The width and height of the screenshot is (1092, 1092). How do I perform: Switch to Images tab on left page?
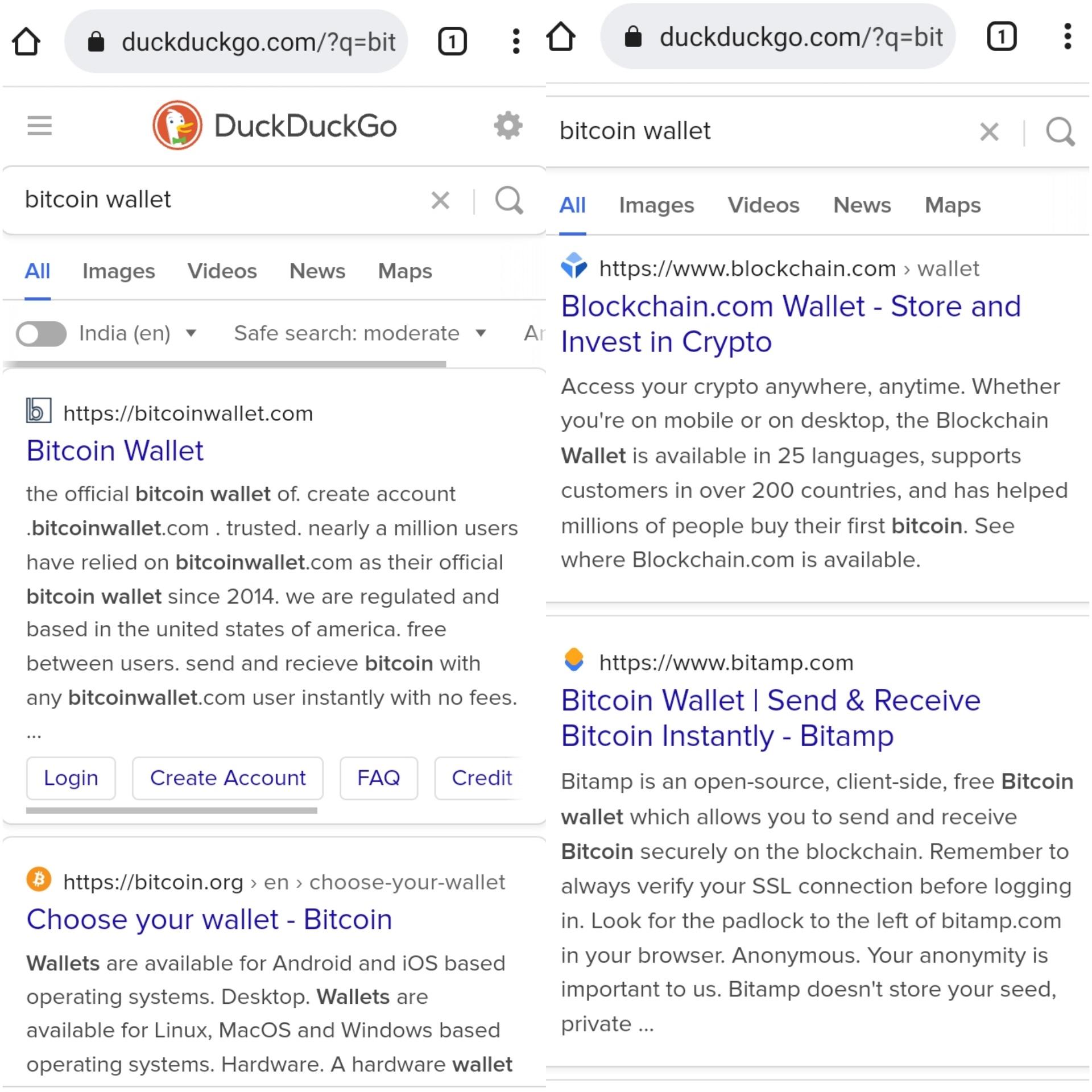coord(118,271)
